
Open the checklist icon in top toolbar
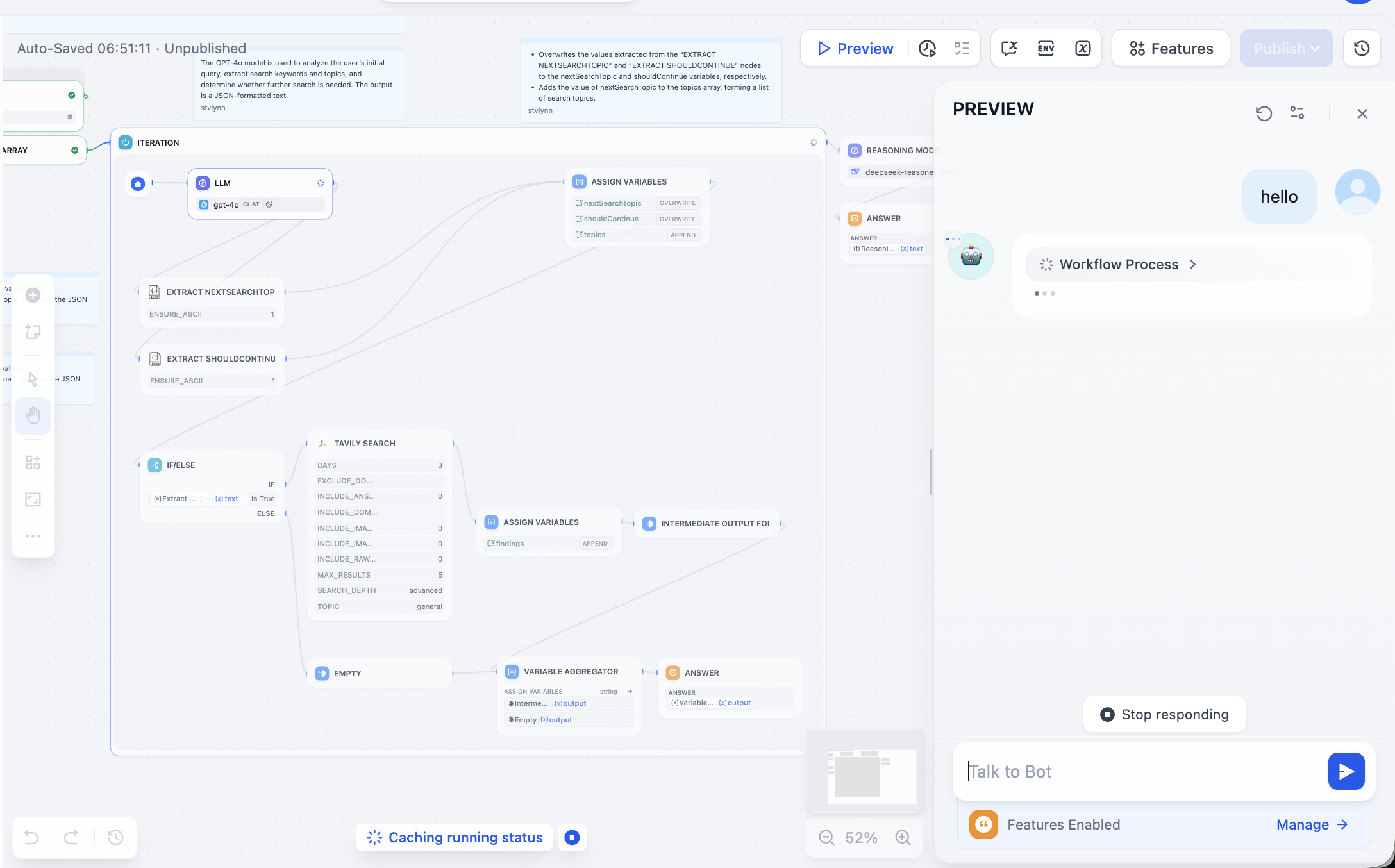click(962, 48)
